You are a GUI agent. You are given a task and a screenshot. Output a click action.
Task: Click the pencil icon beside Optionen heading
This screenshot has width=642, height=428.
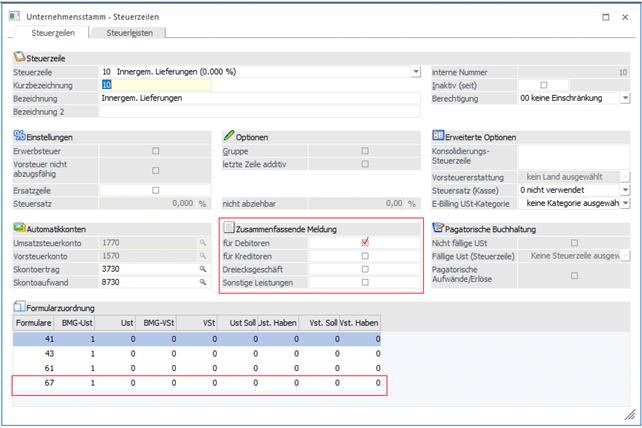click(228, 136)
